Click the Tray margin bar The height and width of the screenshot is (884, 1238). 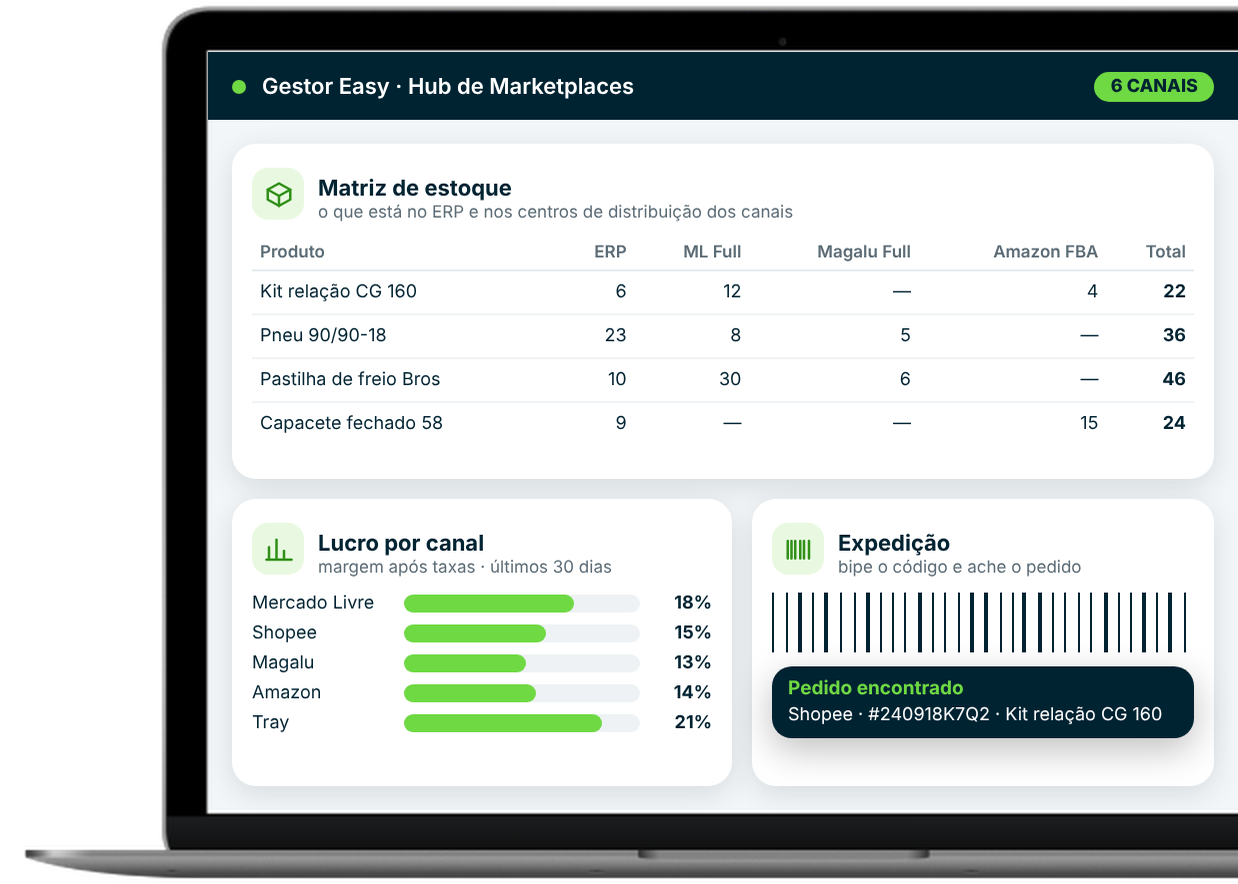522,724
